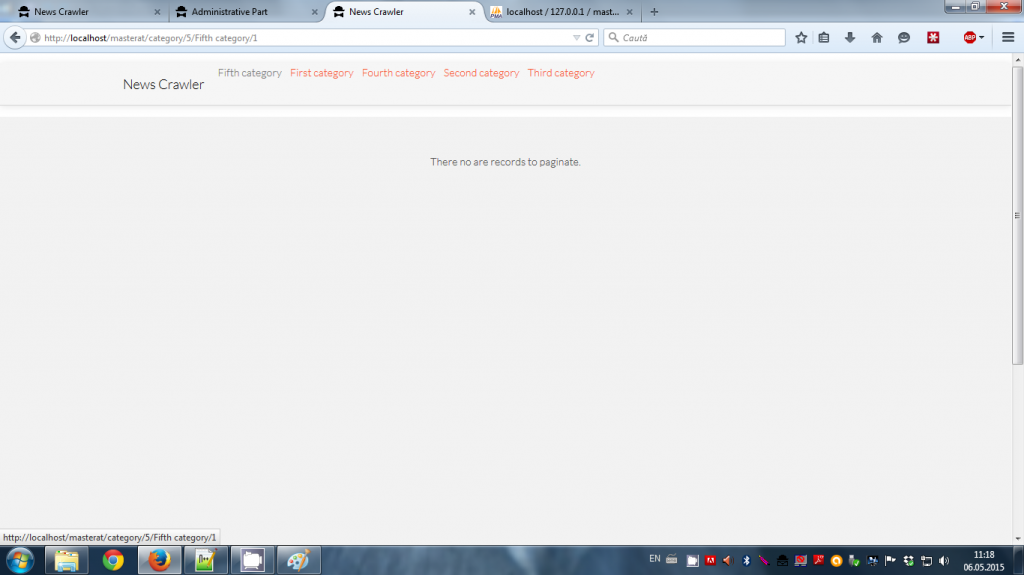Click the Firefox taskbar icon
The image size is (1024, 575).
[x=159, y=561]
